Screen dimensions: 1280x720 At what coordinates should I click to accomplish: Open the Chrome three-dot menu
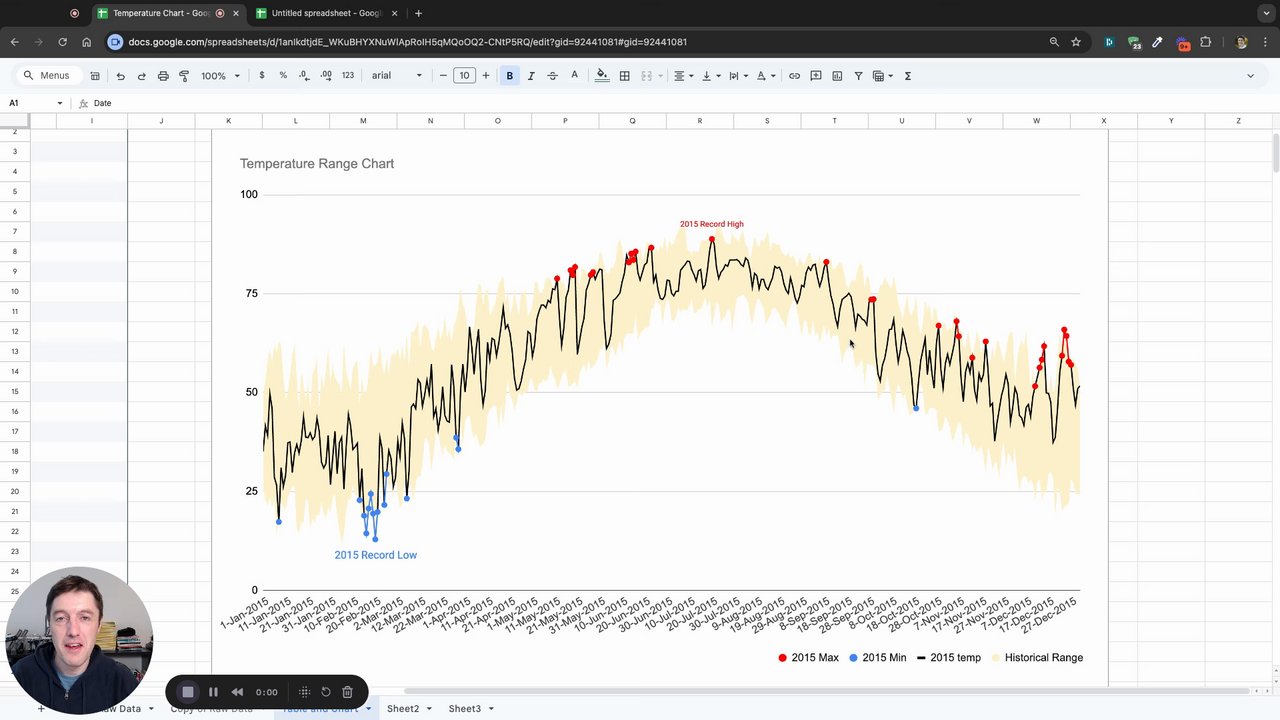[1266, 42]
